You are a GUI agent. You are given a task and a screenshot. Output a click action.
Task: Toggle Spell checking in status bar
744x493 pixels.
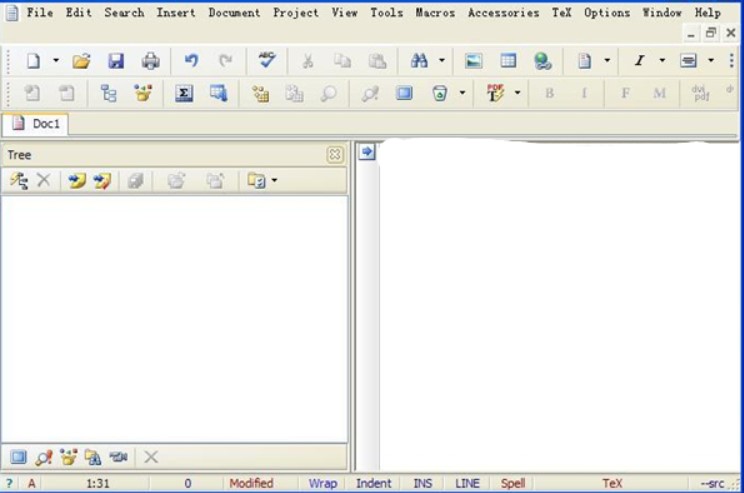coord(513,483)
